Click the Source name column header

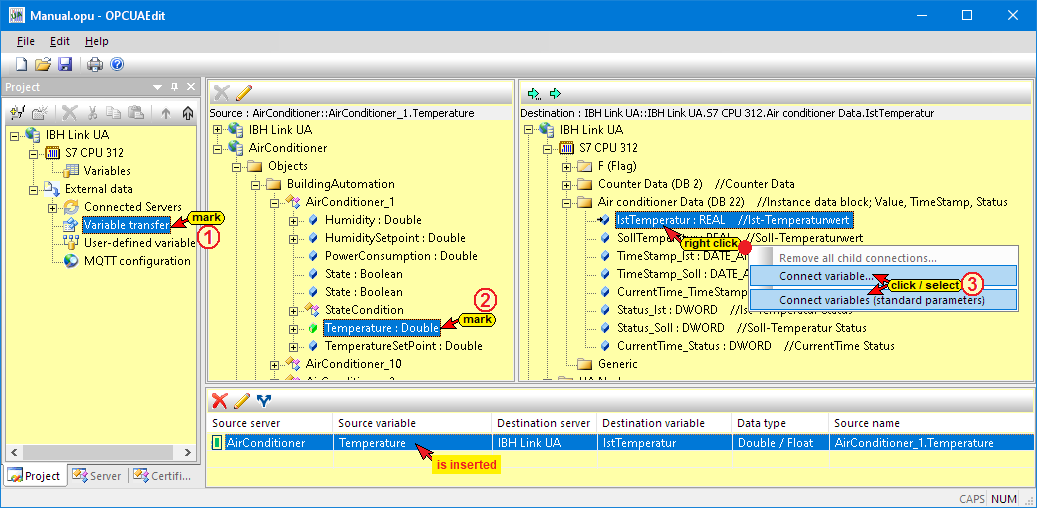(x=931, y=423)
